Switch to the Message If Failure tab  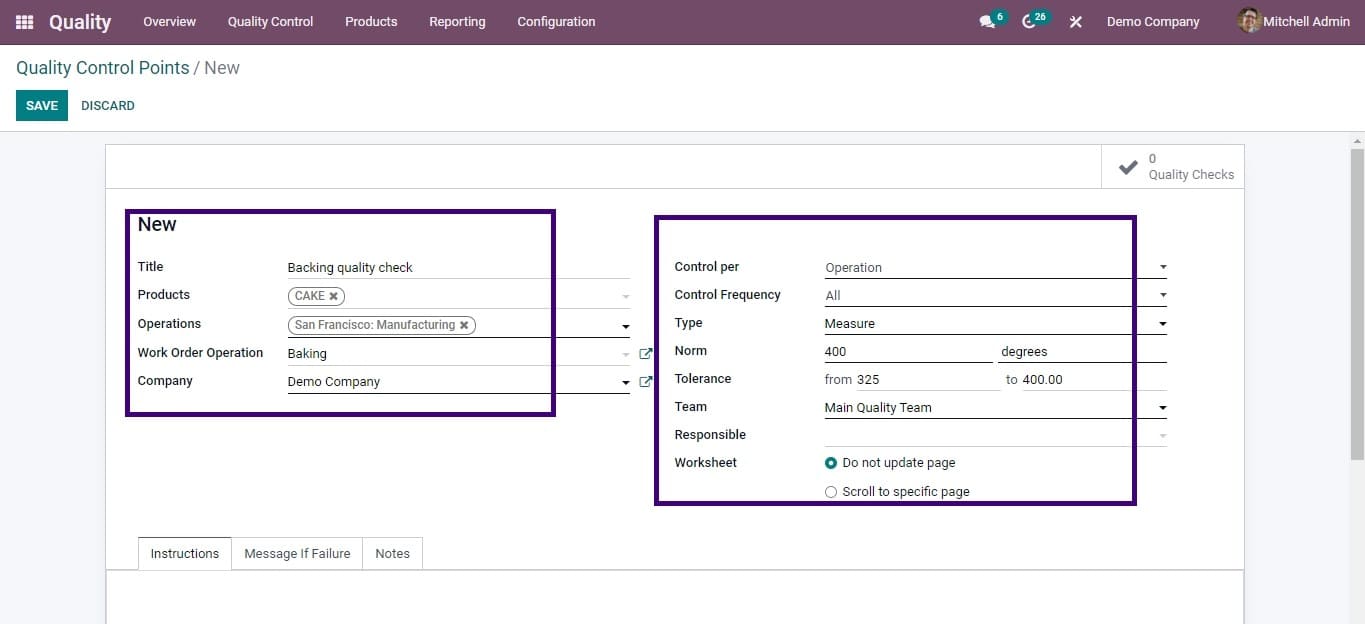pos(297,553)
